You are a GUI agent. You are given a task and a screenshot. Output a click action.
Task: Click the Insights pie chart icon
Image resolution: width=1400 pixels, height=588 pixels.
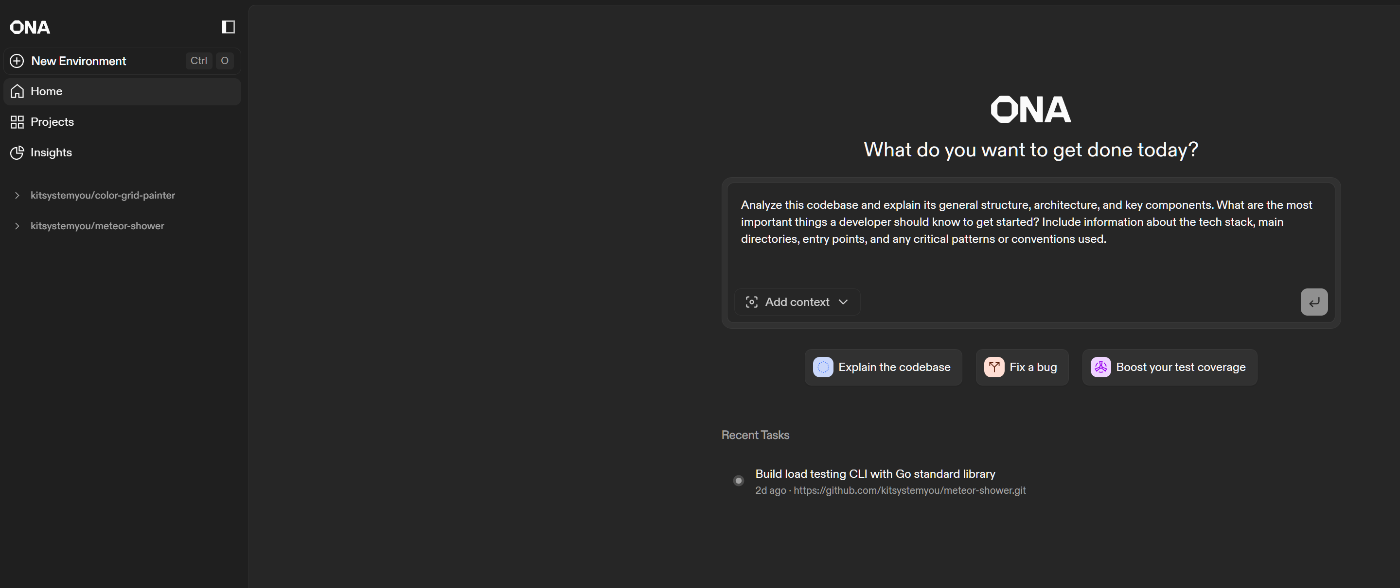click(17, 153)
